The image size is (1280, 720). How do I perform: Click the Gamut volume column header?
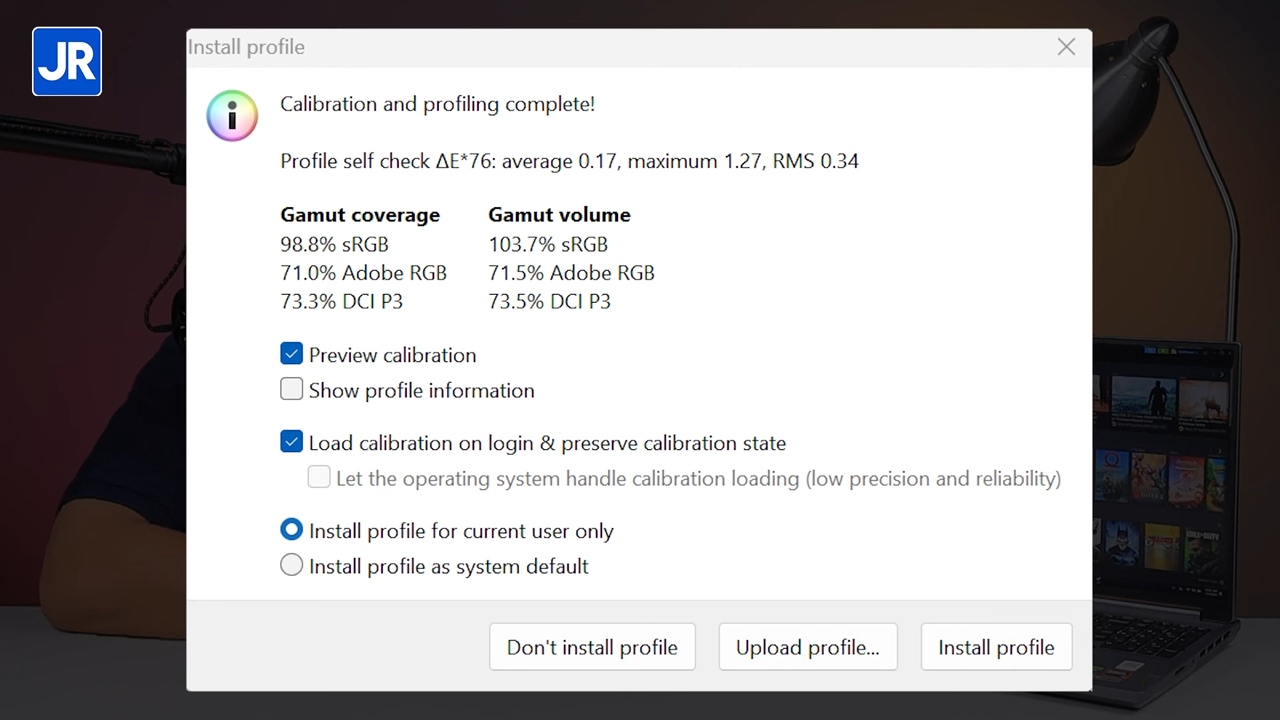point(559,214)
